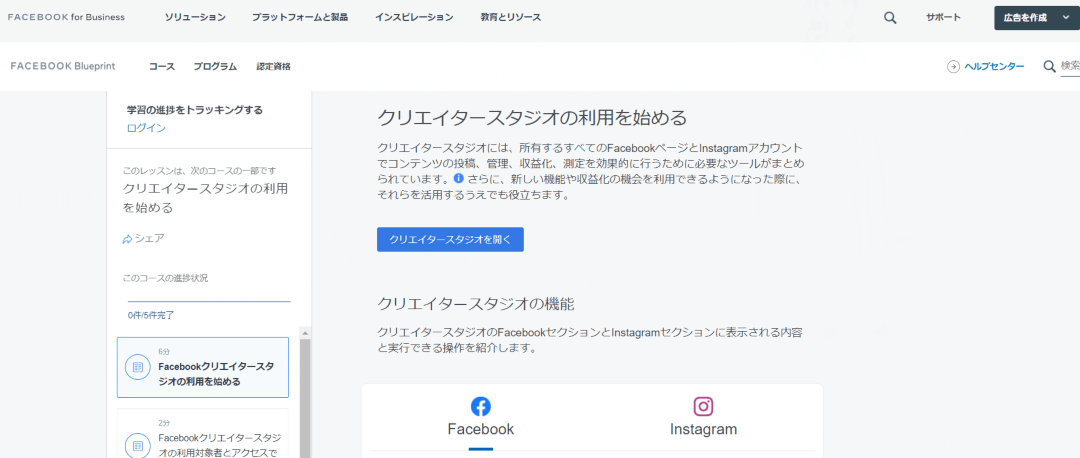Open the コース menu item
Viewport: 1080px width, 458px height.
(162, 67)
